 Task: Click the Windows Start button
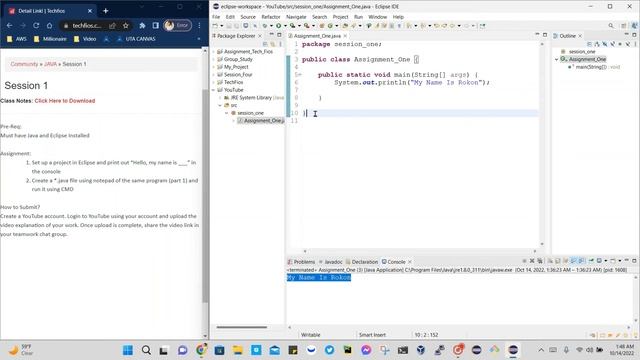128,350
